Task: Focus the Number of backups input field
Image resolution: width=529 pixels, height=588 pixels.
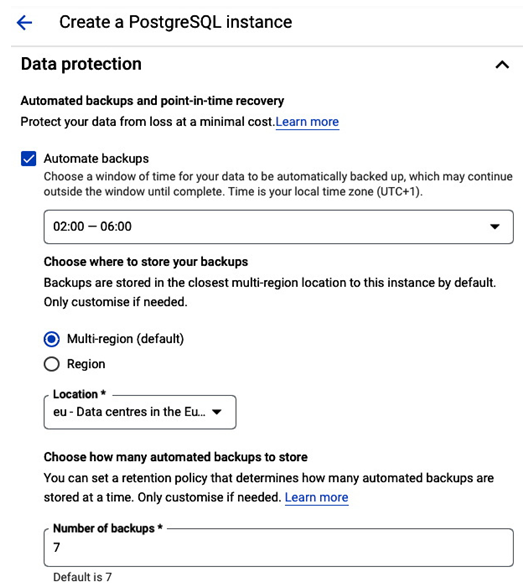Action: 279,548
